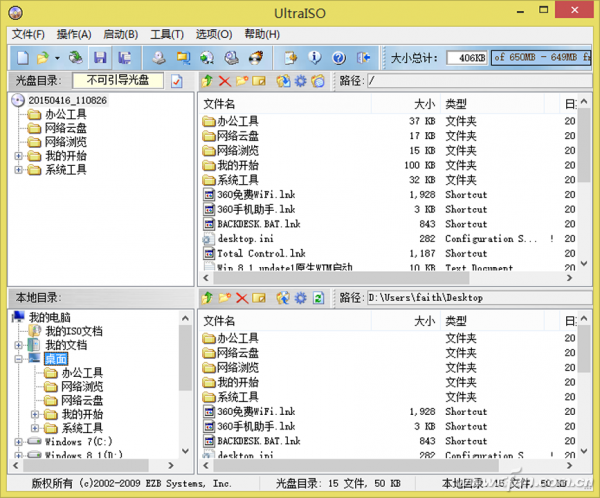Click the 类型 column header in local list
600x498 pixels.
pos(492,321)
